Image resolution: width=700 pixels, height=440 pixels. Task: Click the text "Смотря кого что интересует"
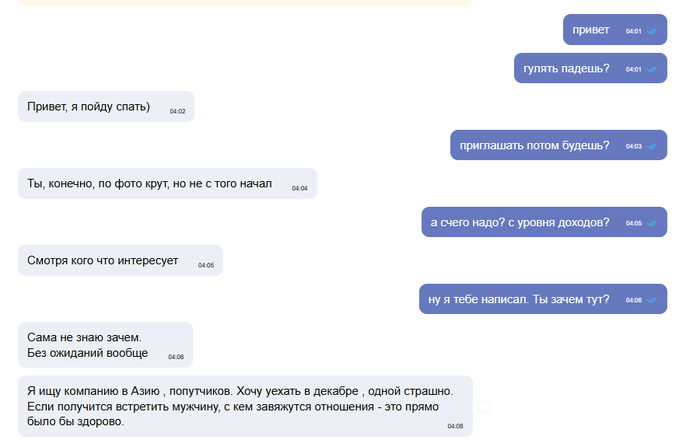pyautogui.click(x=103, y=261)
